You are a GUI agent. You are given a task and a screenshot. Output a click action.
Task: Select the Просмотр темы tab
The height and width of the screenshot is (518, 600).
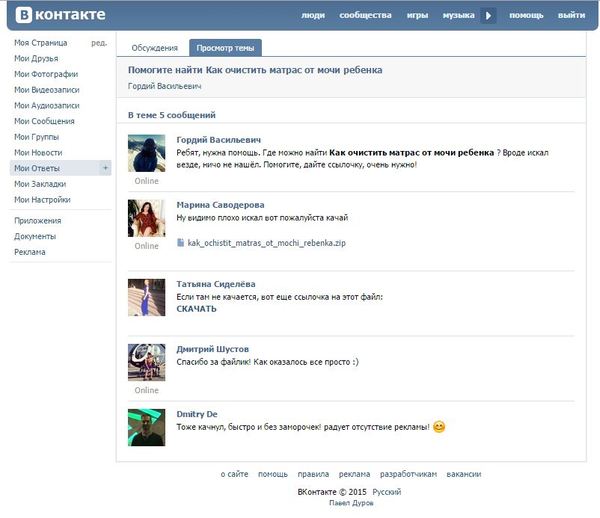click(225, 48)
